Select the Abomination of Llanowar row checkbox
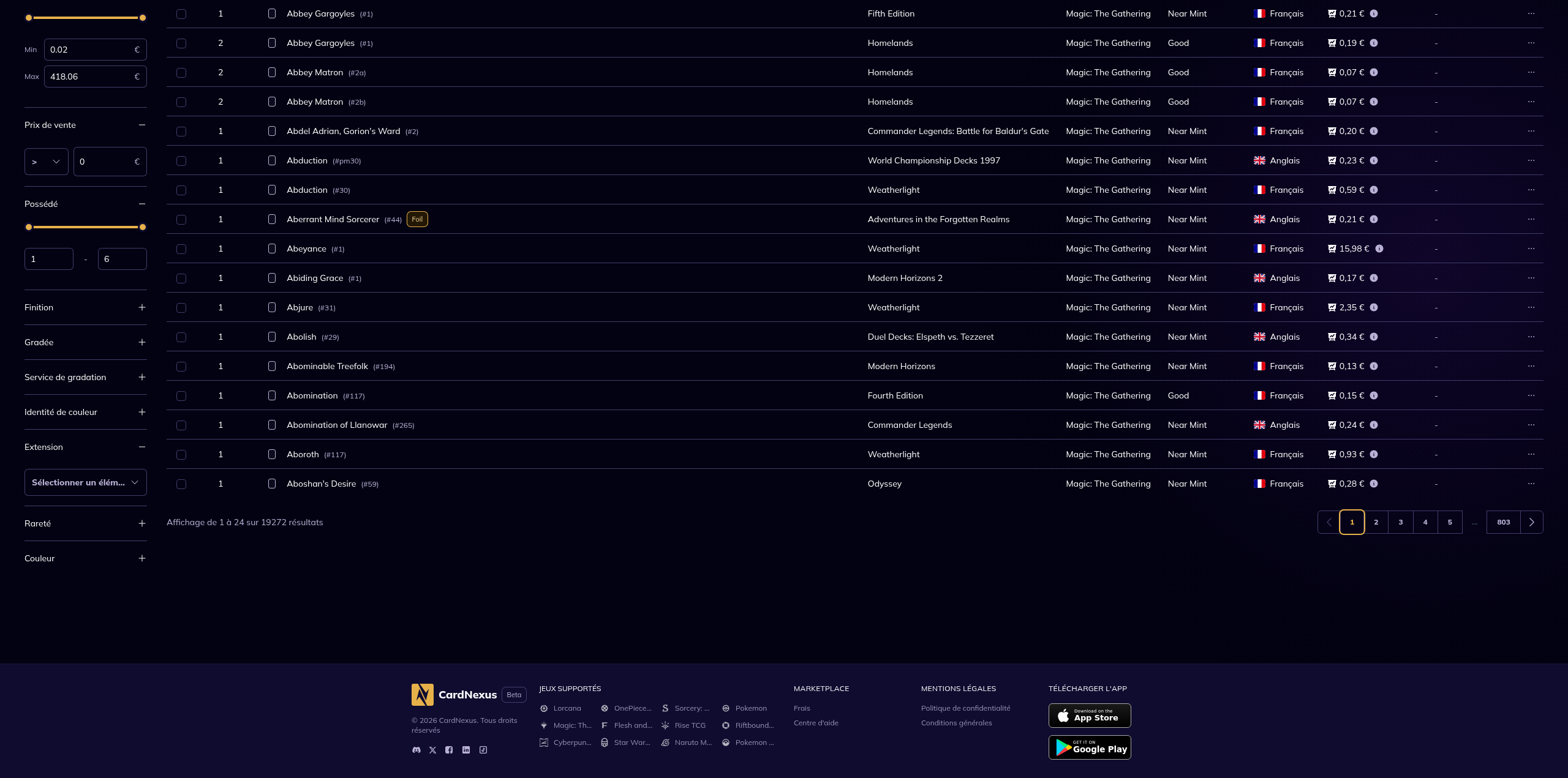This screenshot has height=778, width=1568. pos(181,425)
